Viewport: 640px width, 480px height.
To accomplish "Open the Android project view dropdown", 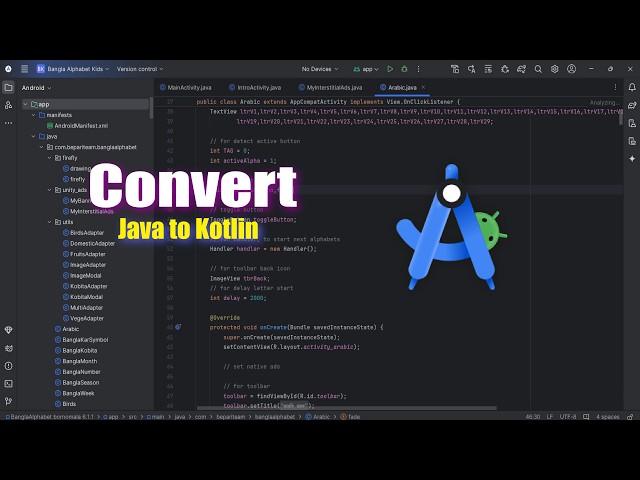I will (36, 88).
